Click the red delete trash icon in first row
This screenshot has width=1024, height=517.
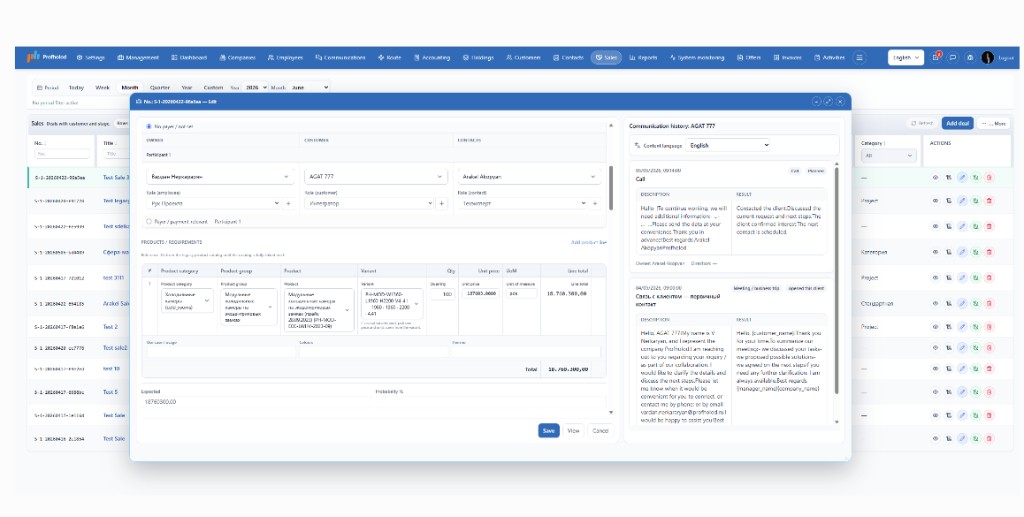989,177
